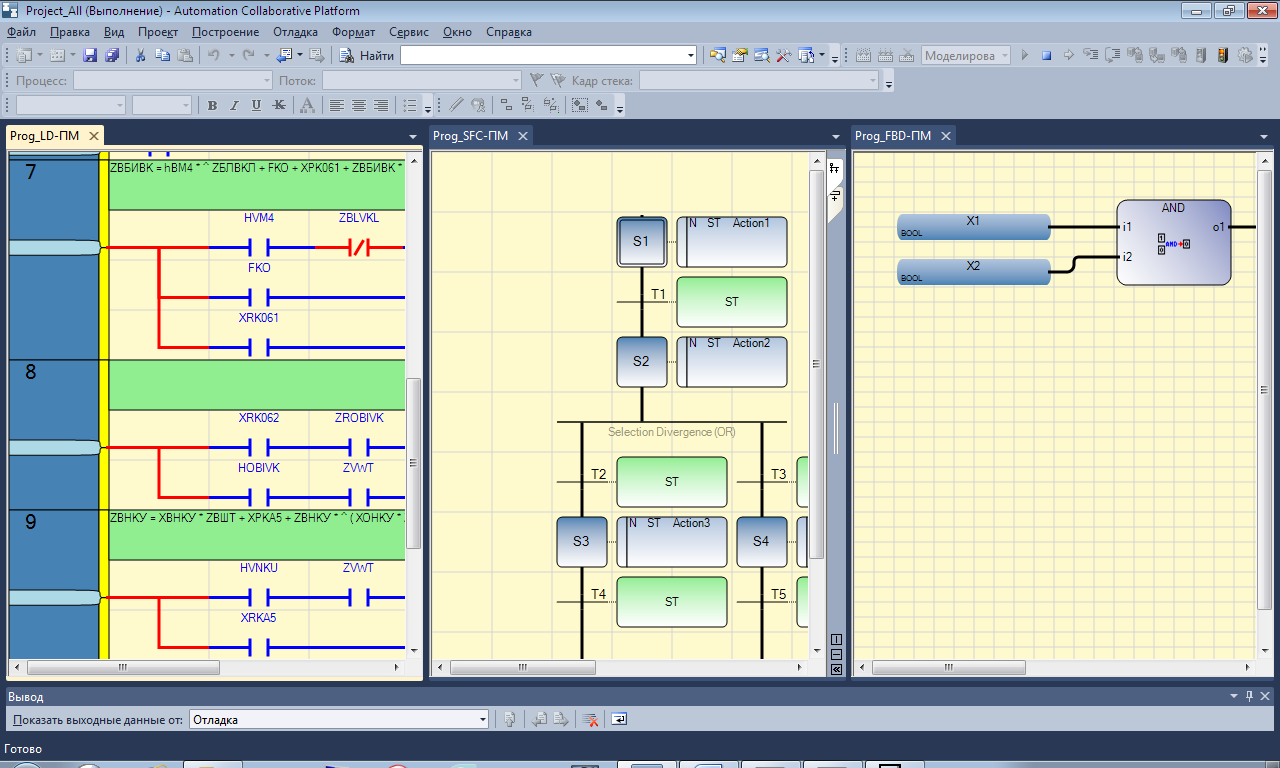Cut selection using scissors icon
Viewport: 1280px width, 768px height.
click(x=140, y=55)
